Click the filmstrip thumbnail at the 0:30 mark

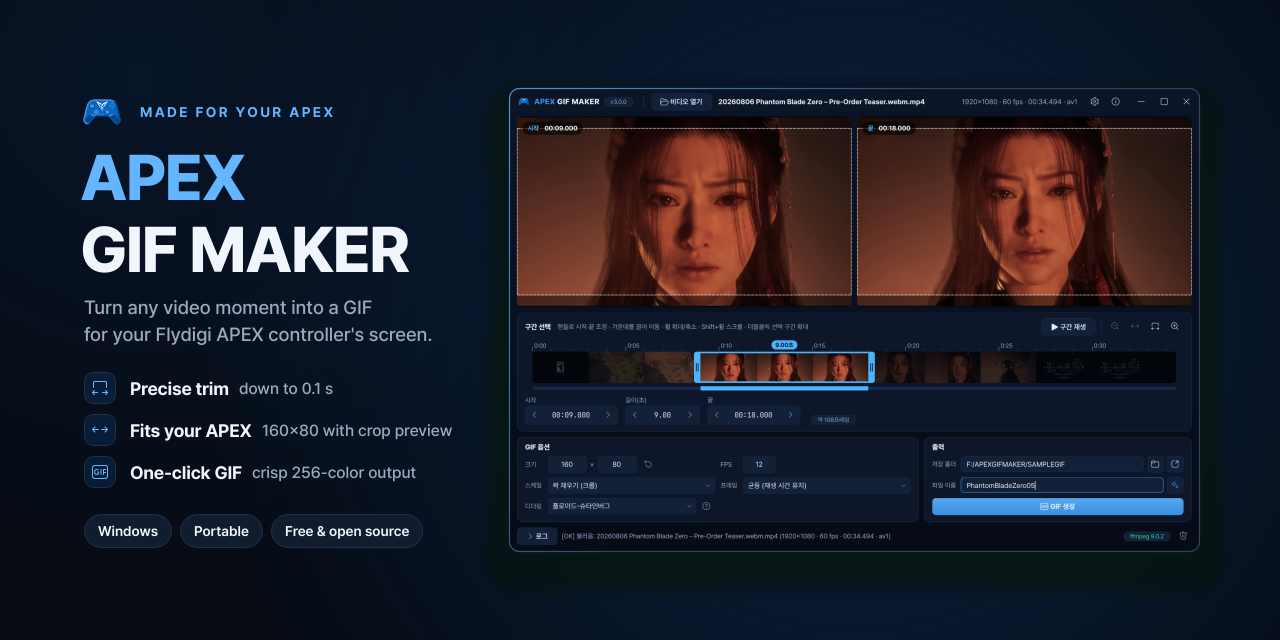[x=1120, y=368]
